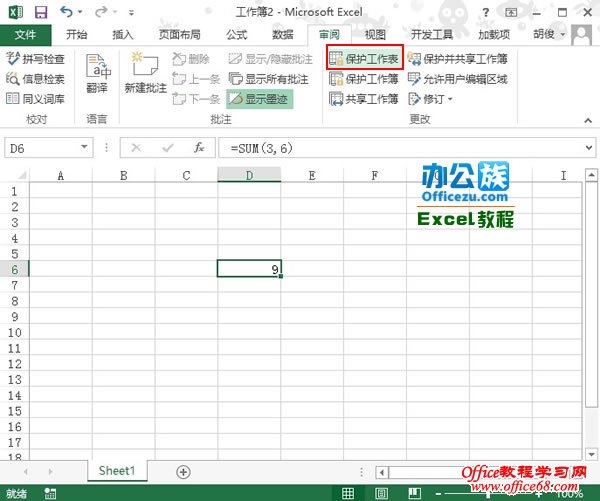
Task: Select row 6 header
Action: [15, 269]
